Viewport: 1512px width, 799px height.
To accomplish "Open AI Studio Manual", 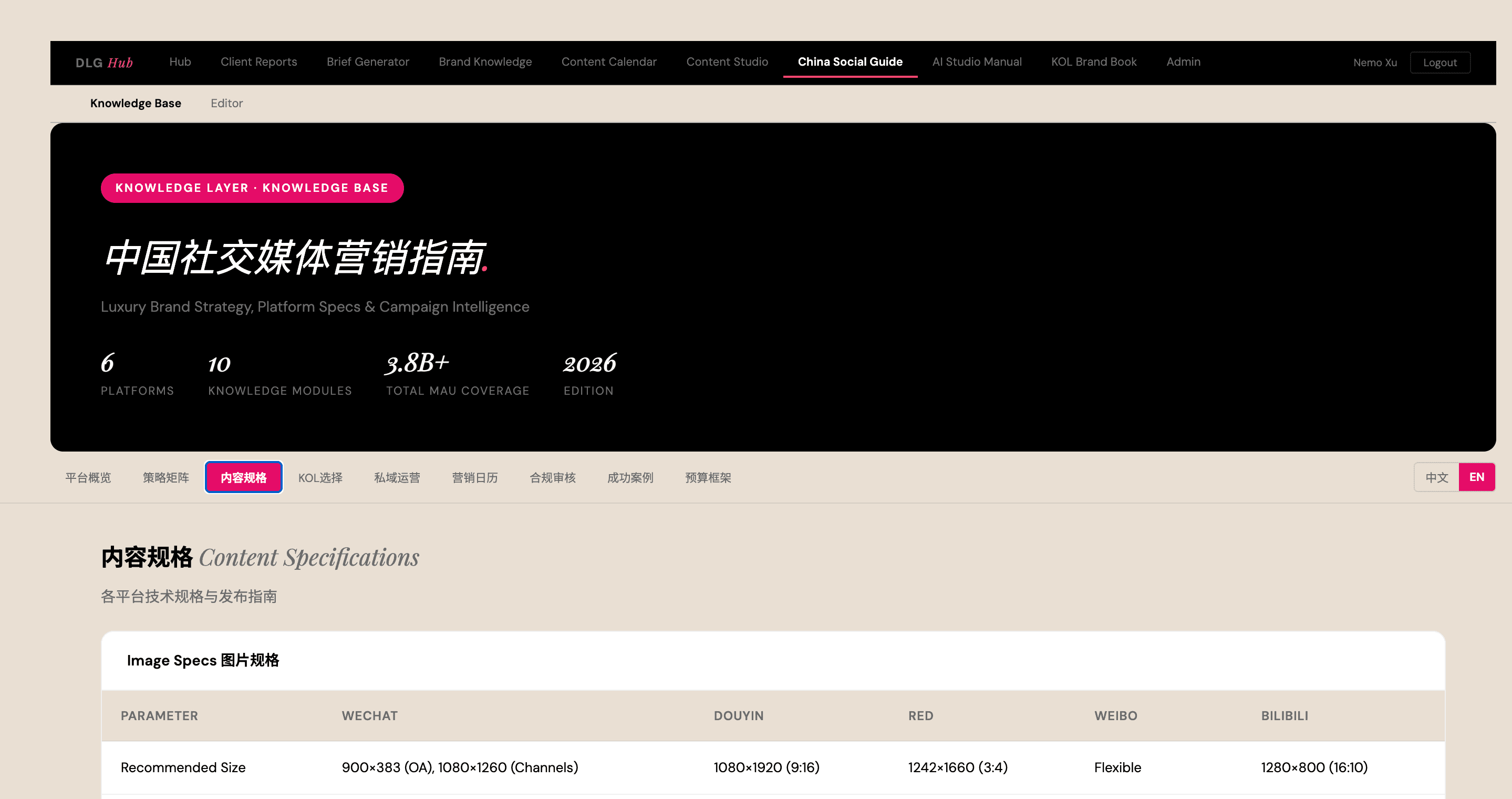I will click(x=976, y=62).
